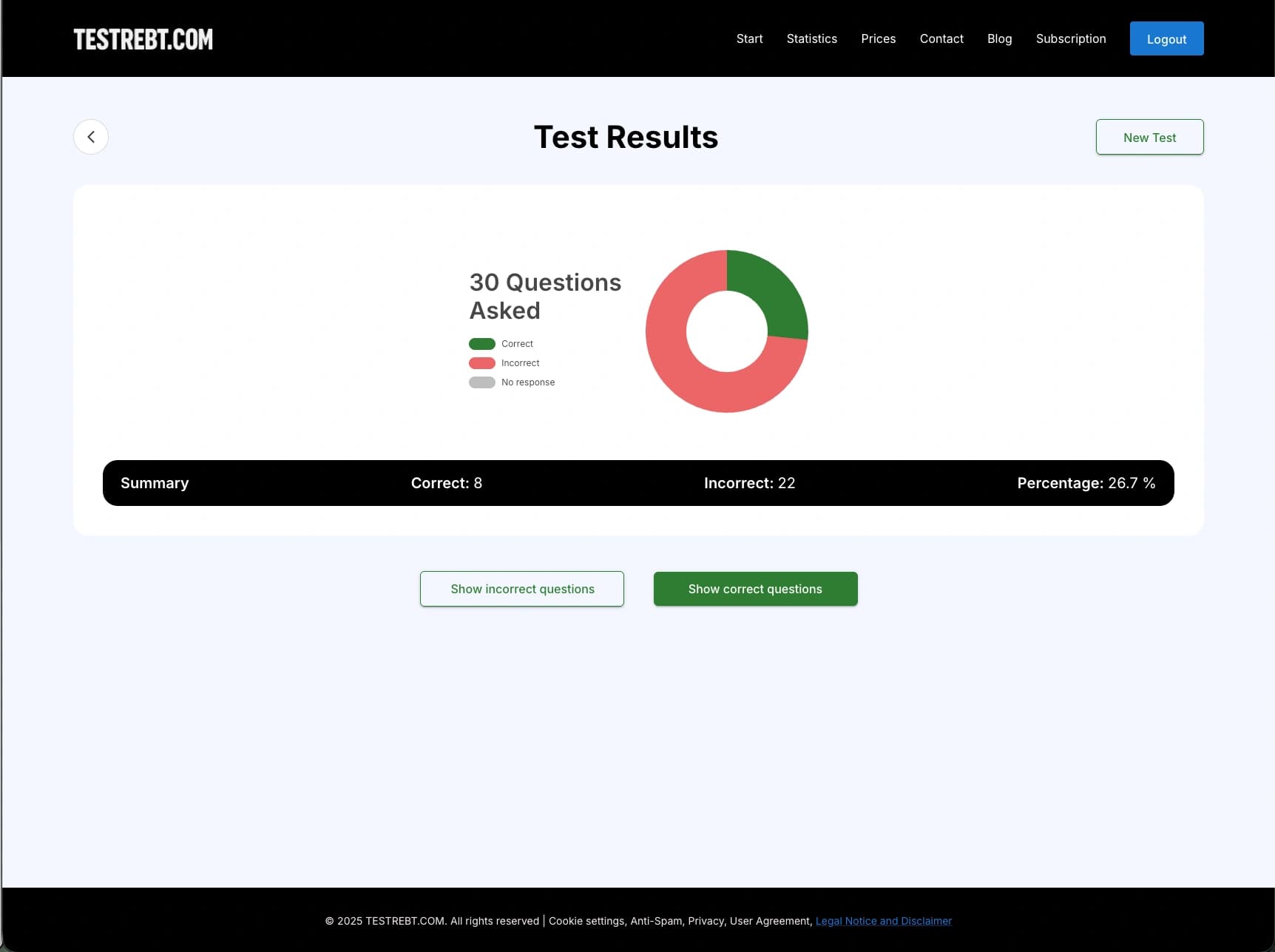Go to the Statistics menu item
The height and width of the screenshot is (952, 1275).
(x=811, y=38)
